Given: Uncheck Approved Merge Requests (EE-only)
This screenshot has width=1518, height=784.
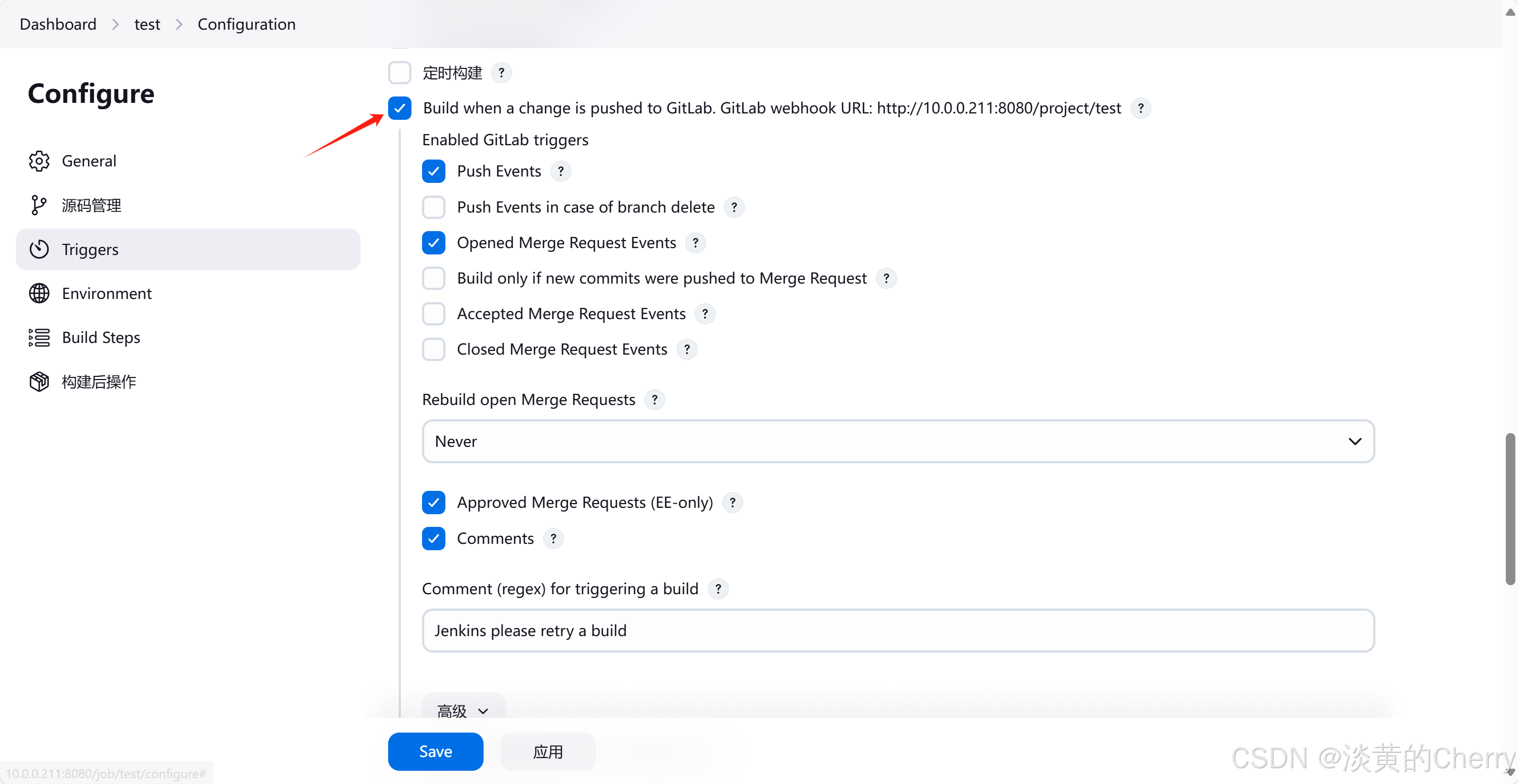Looking at the screenshot, I should [434, 503].
